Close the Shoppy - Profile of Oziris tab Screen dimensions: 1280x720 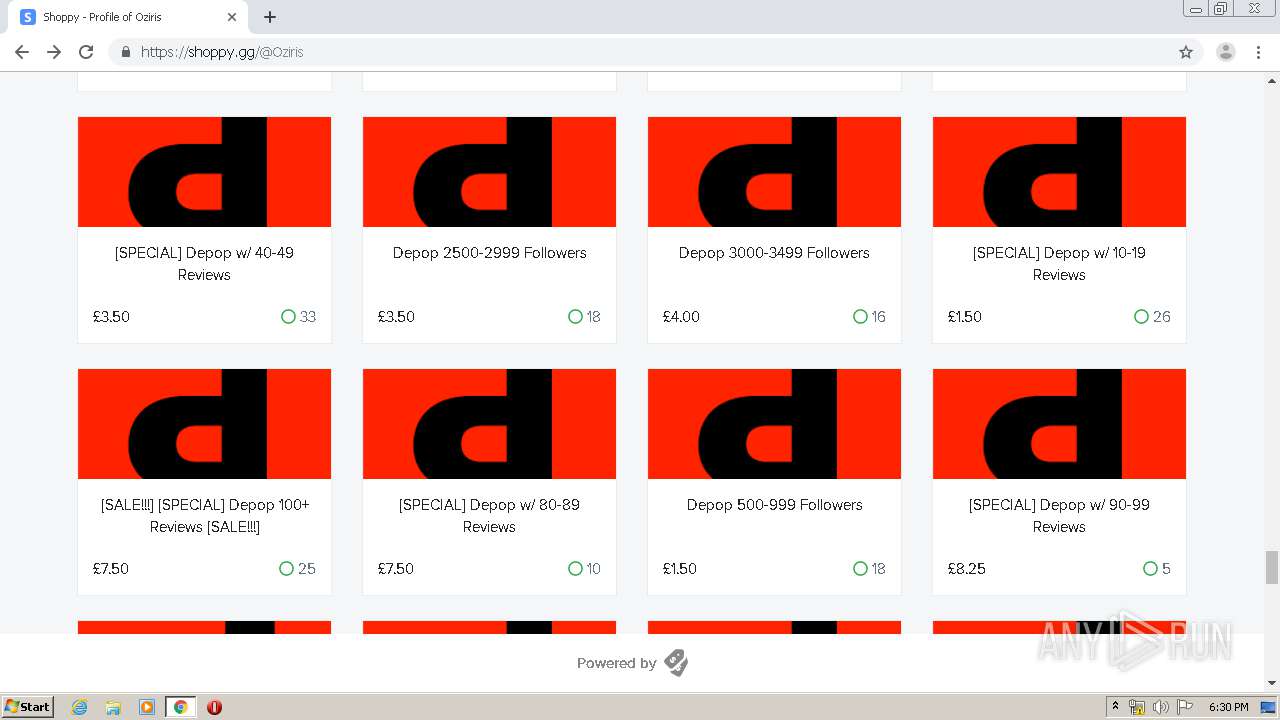(232, 17)
